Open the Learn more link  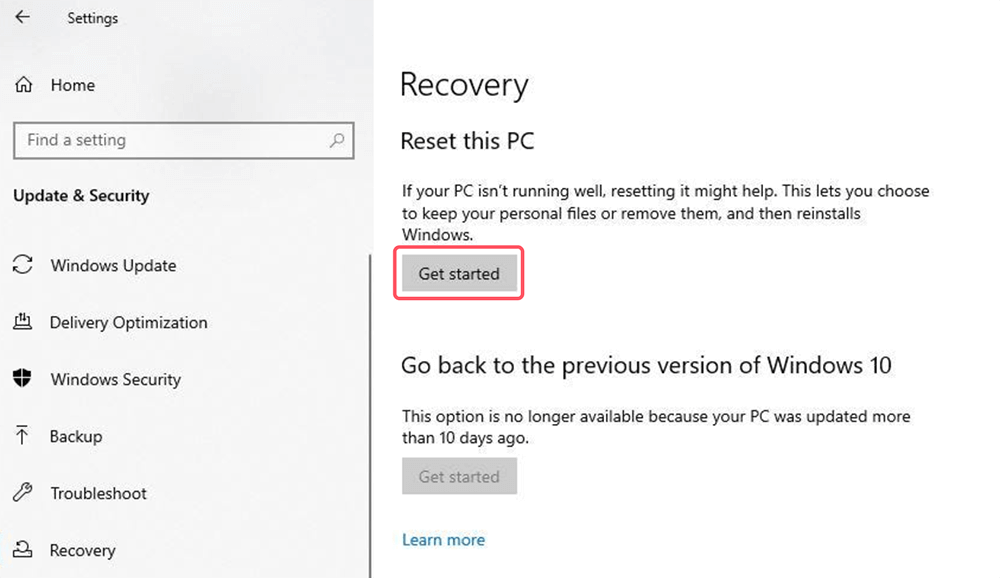pos(443,539)
